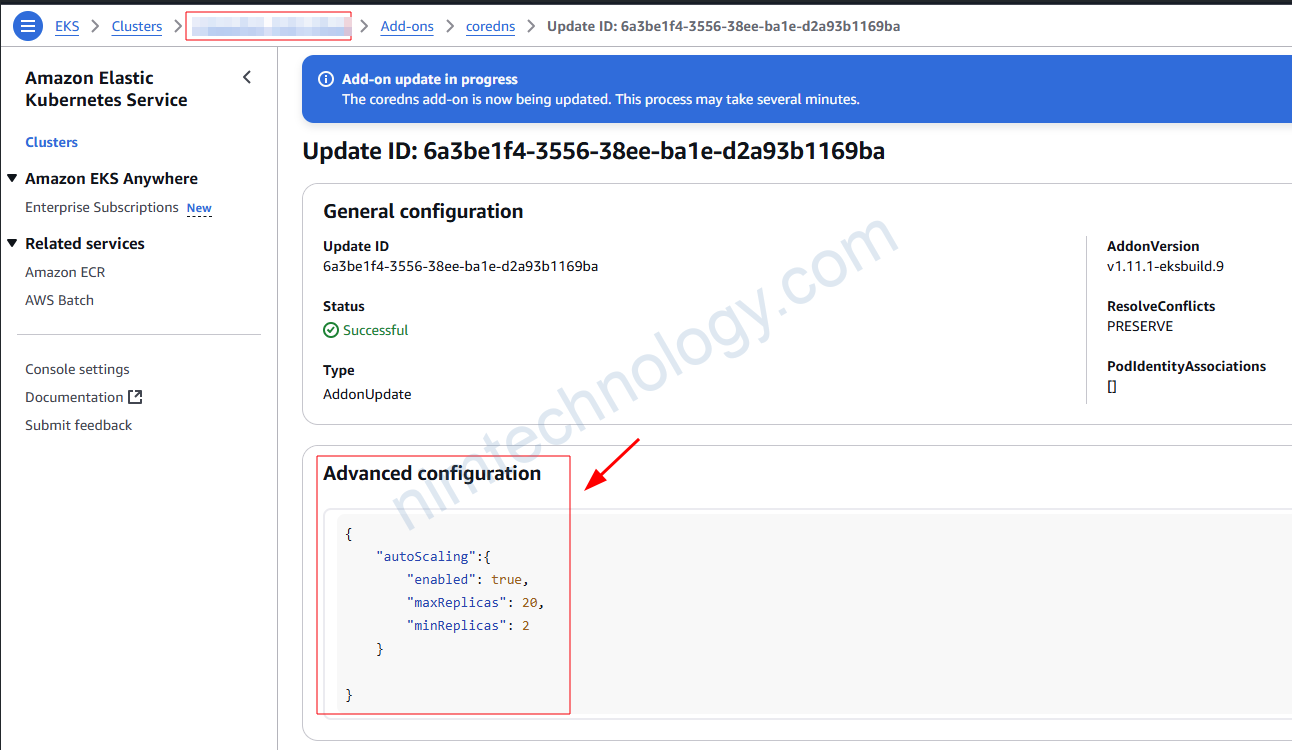The width and height of the screenshot is (1292, 750).
Task: Navigate to Clusters via the breadcrumb
Action: [137, 26]
